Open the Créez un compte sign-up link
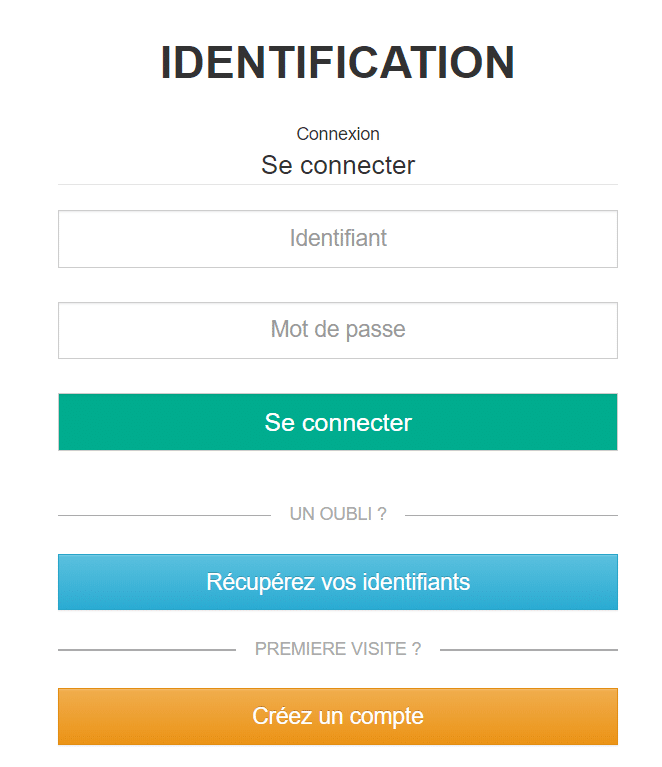The image size is (662, 767). click(338, 716)
